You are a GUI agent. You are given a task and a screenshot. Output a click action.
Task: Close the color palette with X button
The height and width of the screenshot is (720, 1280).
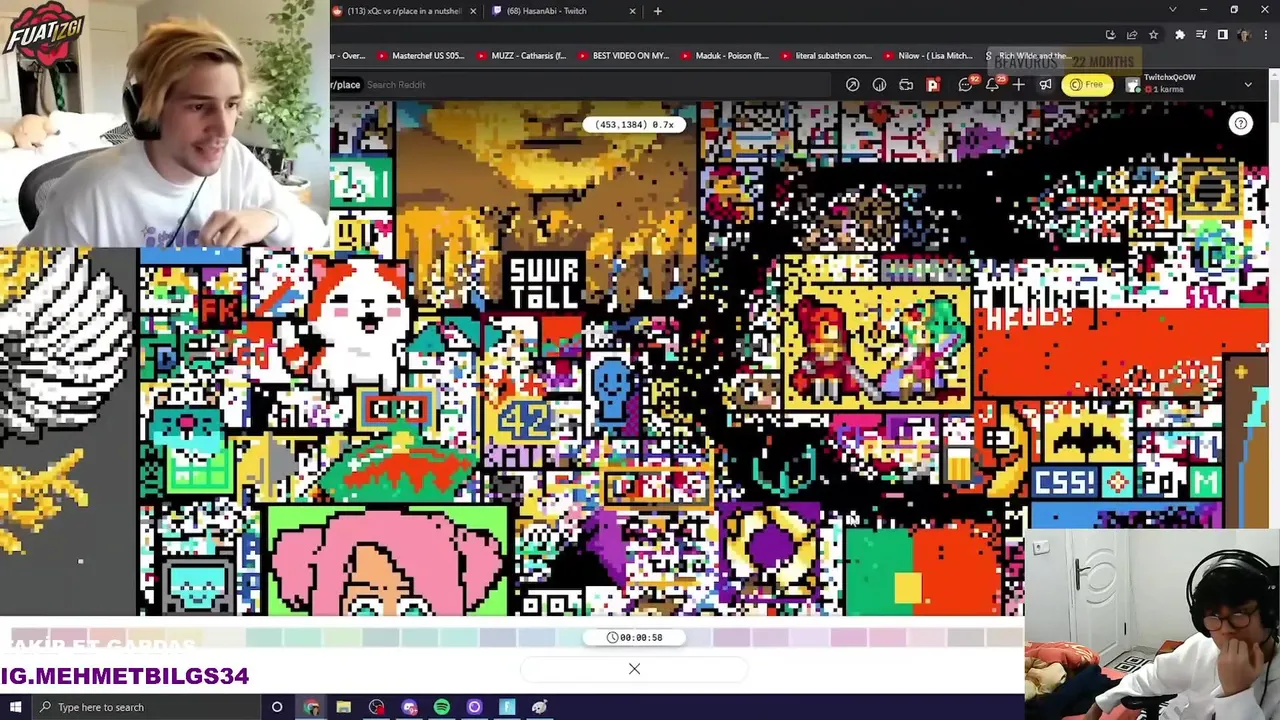[x=634, y=668]
